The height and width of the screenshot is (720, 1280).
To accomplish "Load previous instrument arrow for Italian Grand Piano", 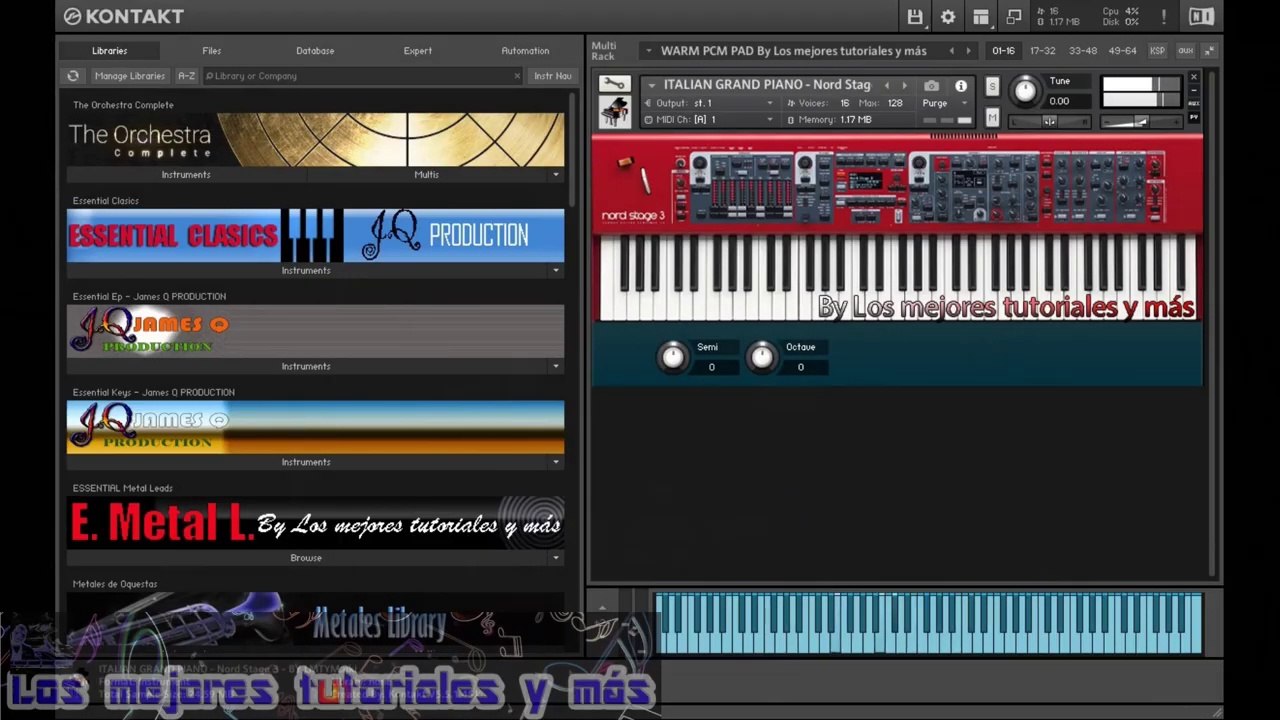I will point(886,86).
